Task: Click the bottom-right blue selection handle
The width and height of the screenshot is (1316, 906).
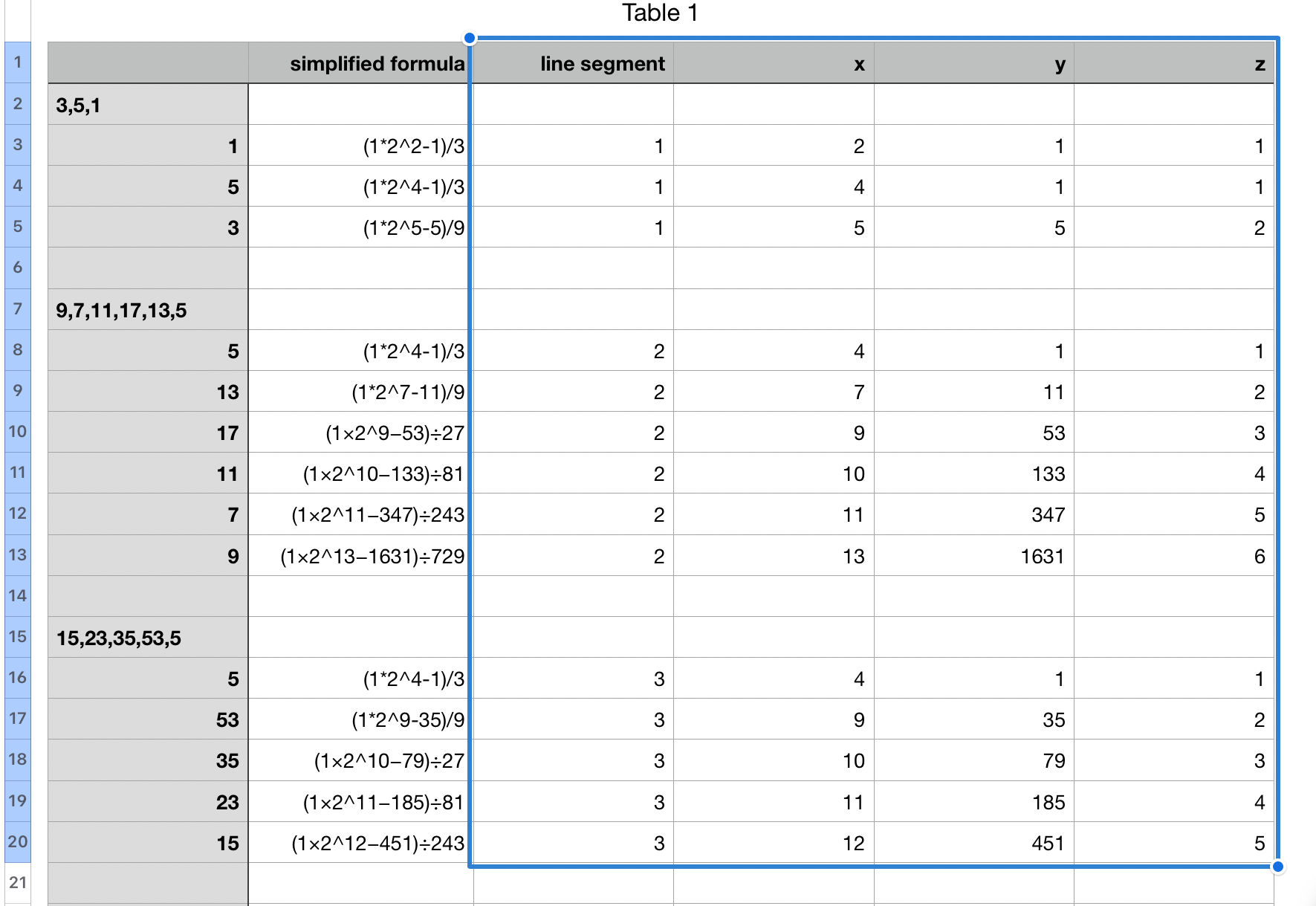Action: (1277, 867)
